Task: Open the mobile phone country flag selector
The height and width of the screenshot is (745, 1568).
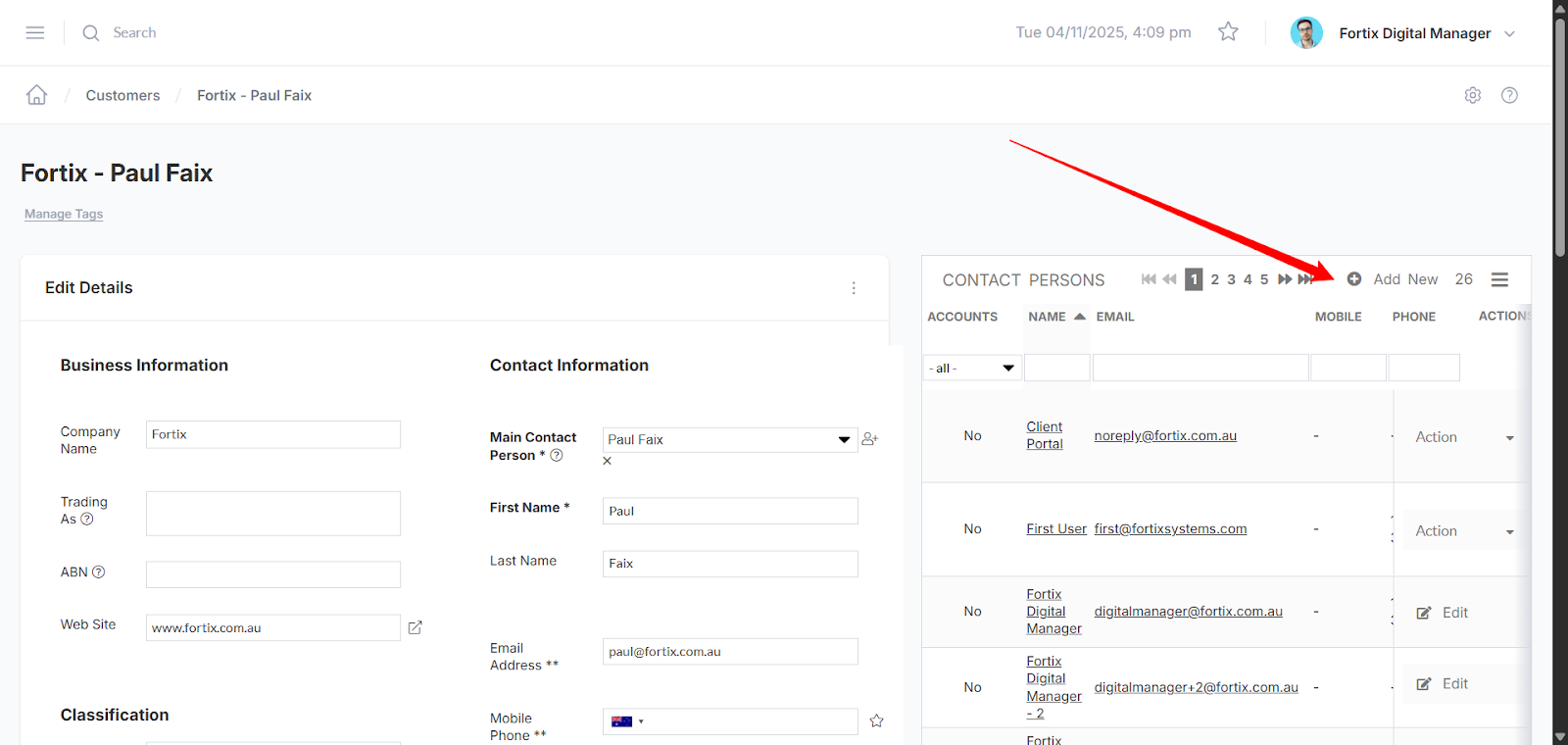Action: click(x=627, y=721)
